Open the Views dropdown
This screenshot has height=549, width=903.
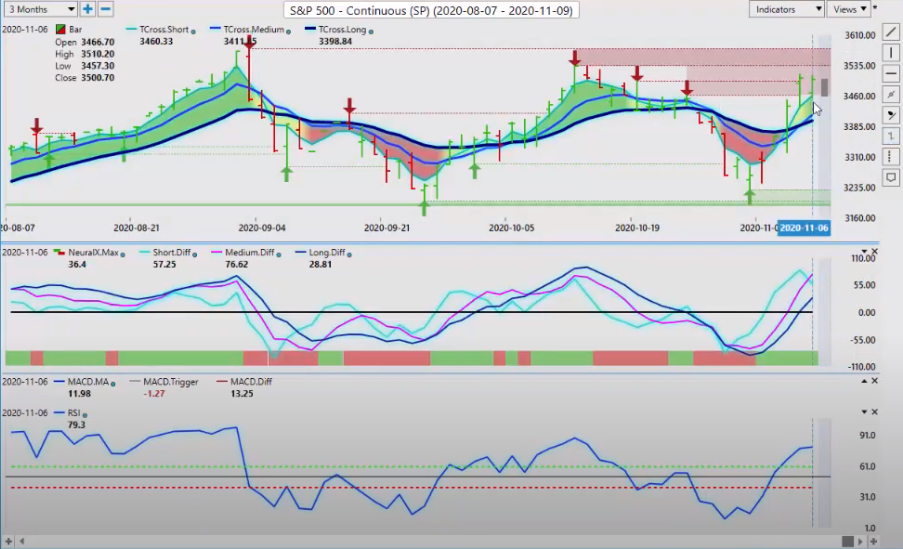point(848,9)
